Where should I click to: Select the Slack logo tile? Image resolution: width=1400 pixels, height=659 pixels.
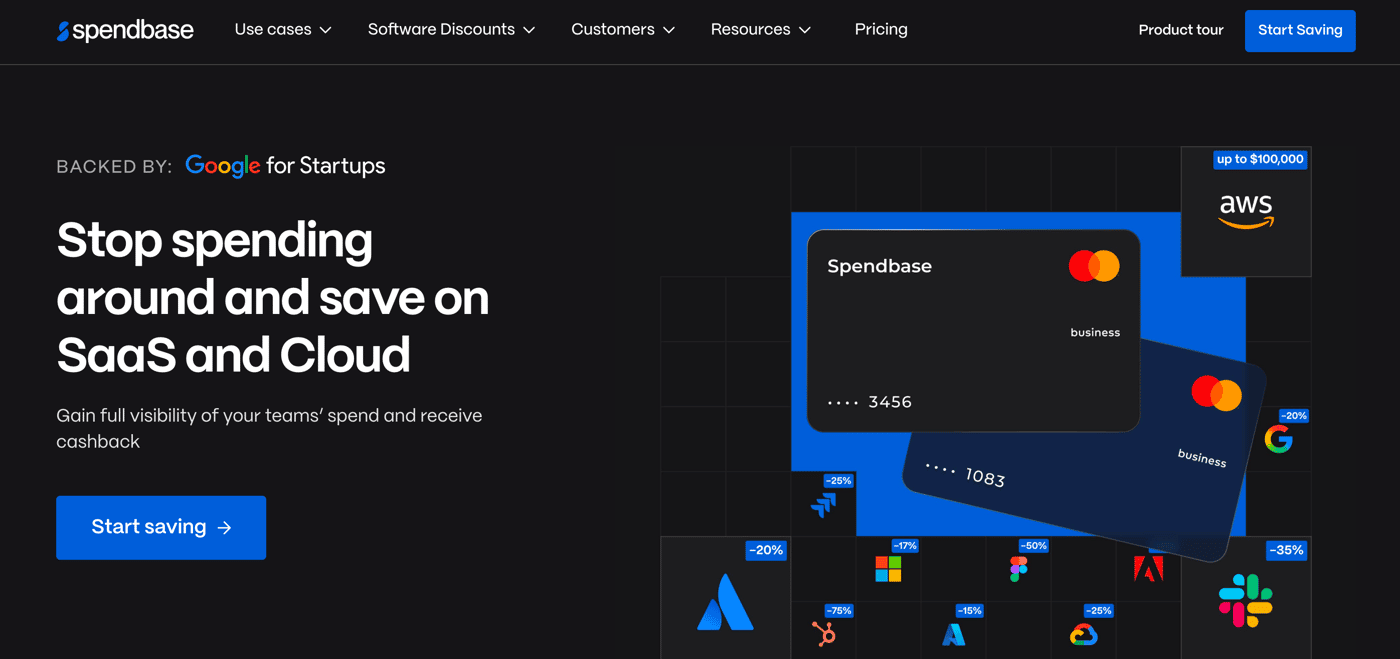pos(1246,598)
